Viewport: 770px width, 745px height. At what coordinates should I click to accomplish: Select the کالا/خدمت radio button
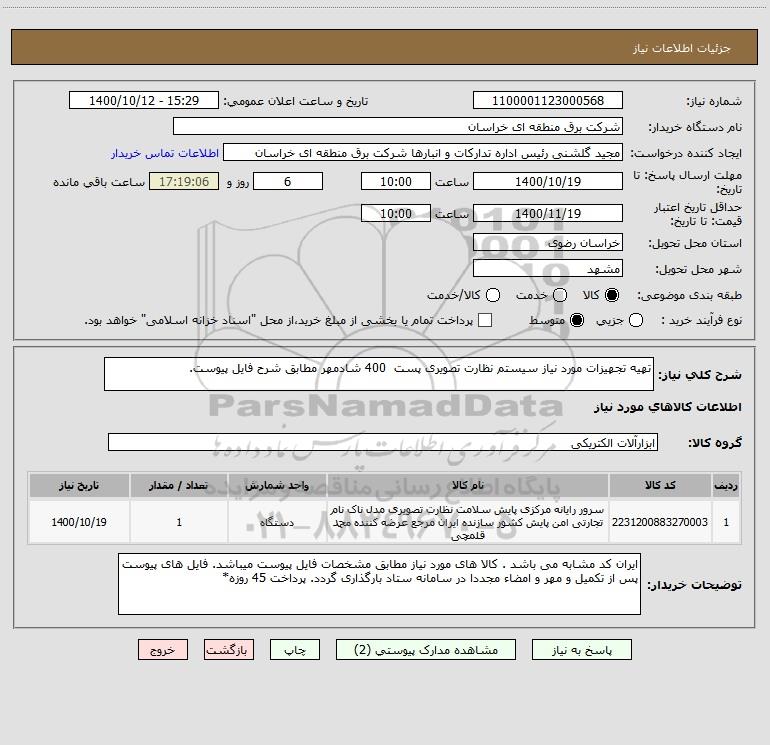coord(493,295)
